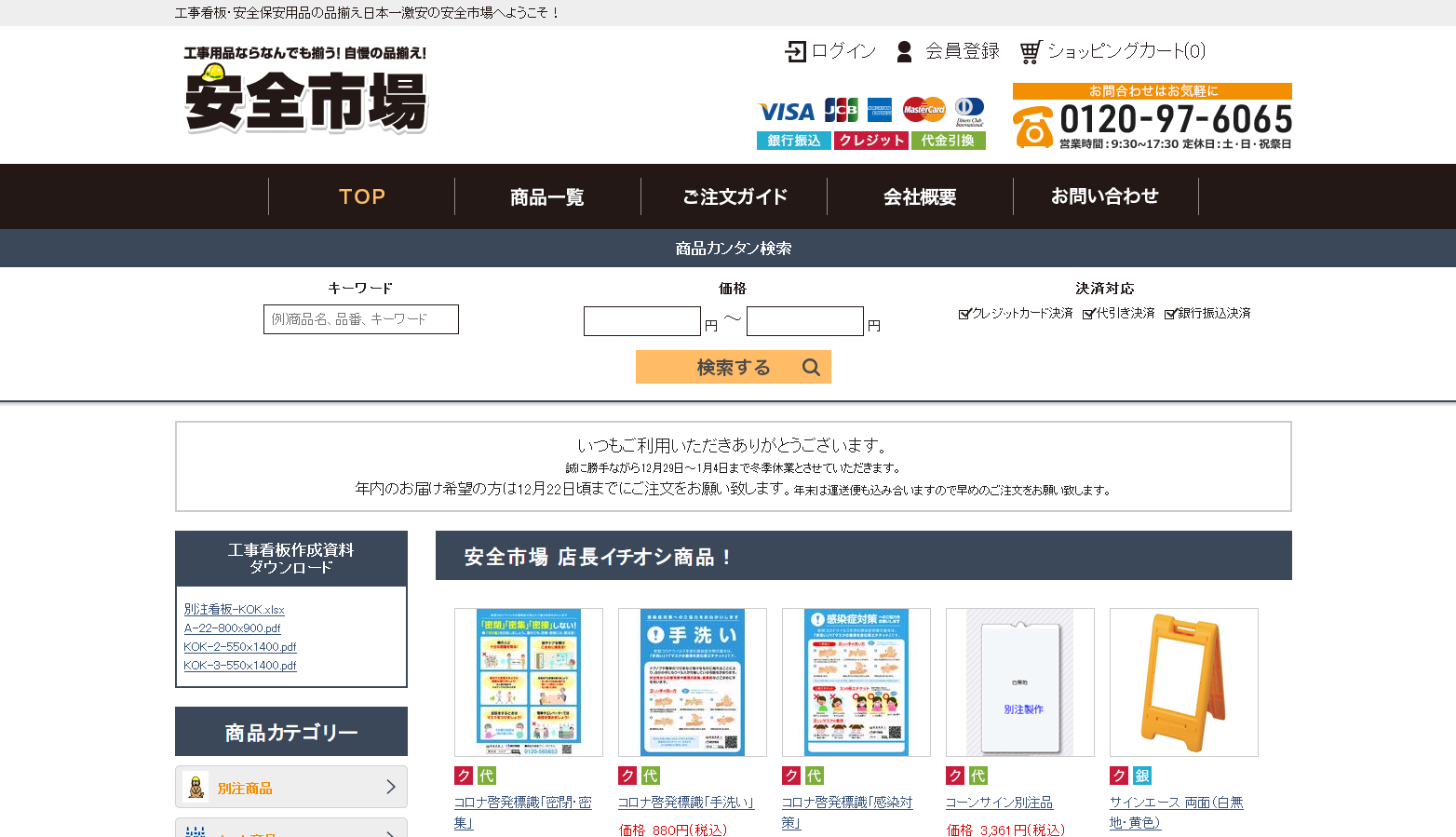Open the shopping cart icon
This screenshot has height=837, width=1456.
click(1030, 52)
